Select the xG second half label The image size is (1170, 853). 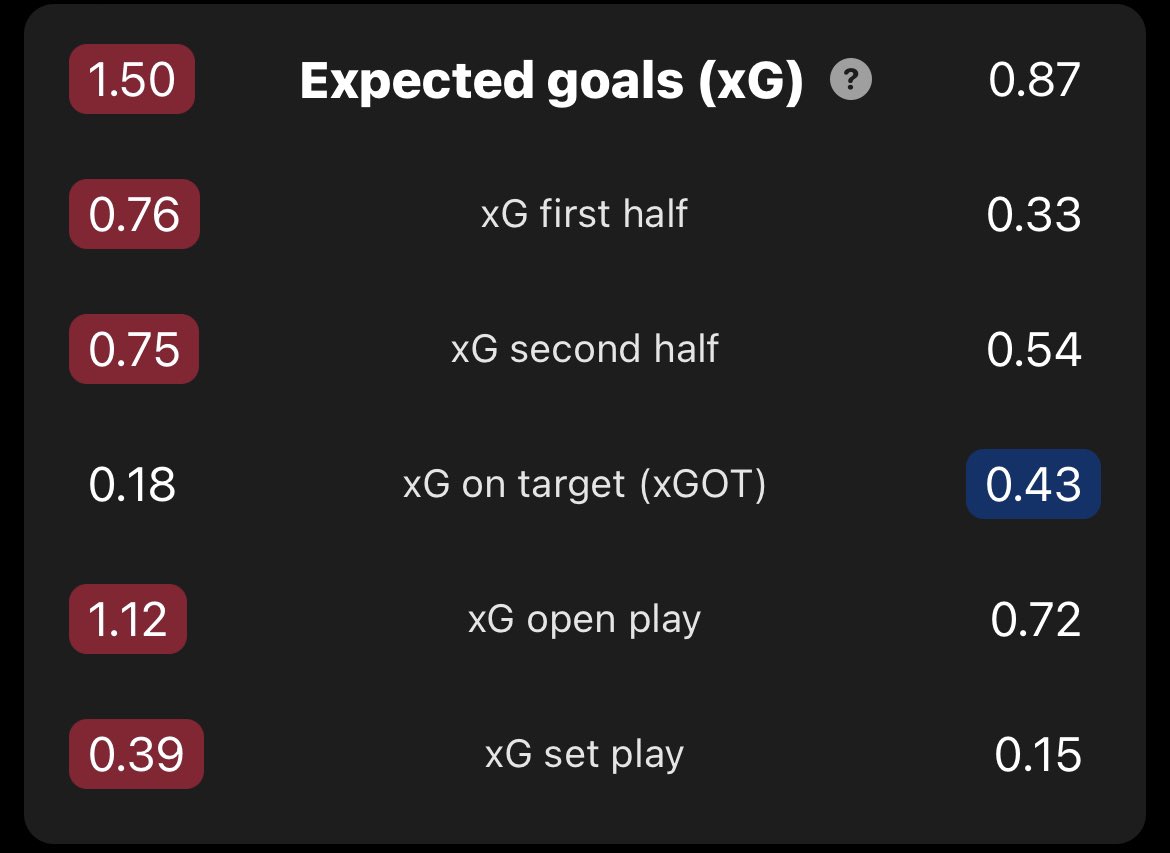click(584, 349)
